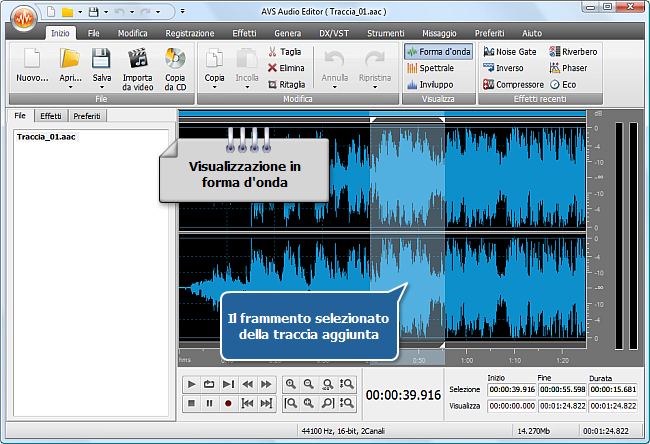Enable the Inviluppo view

coord(430,85)
